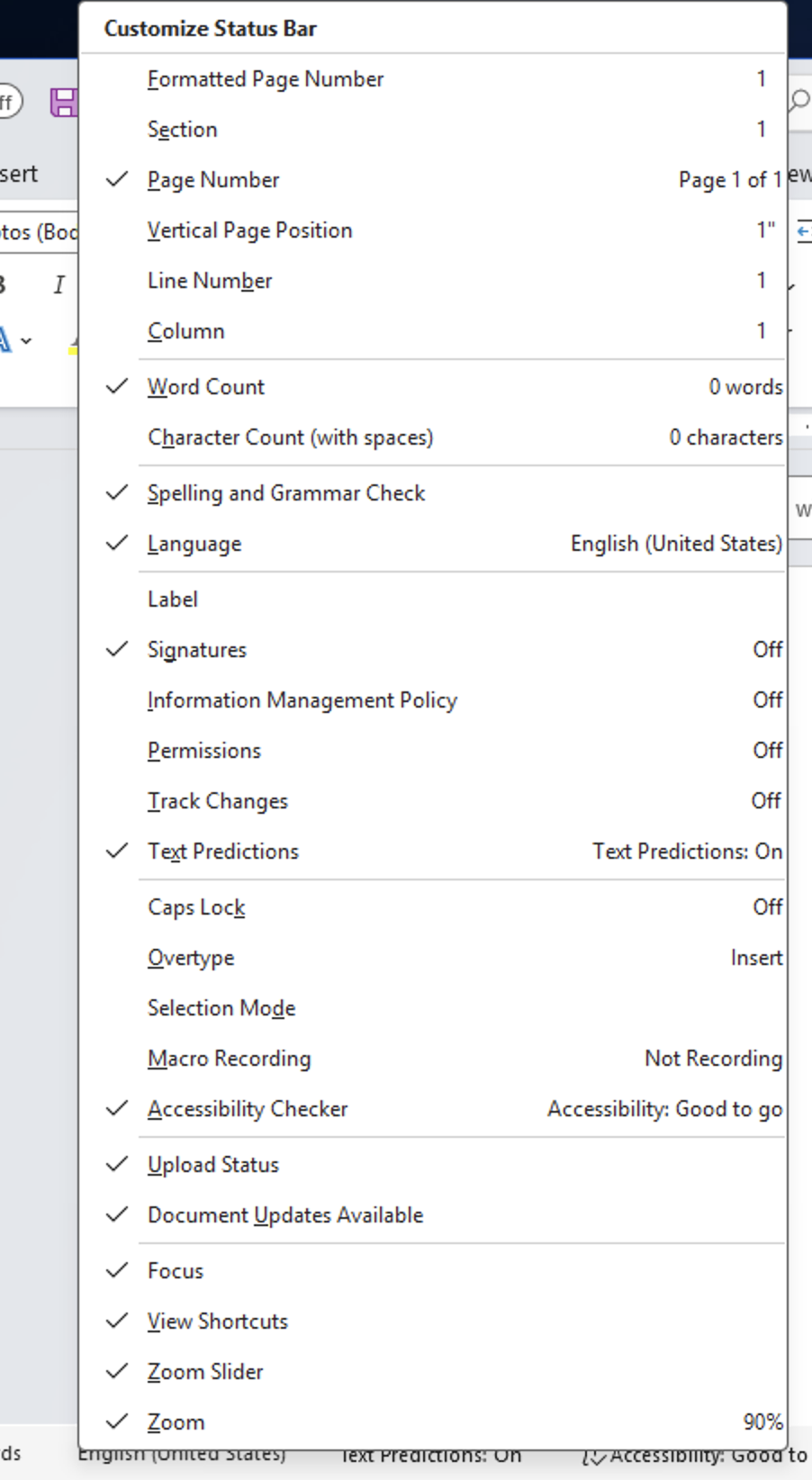This screenshot has height=1480, width=812.
Task: Uncheck Accessibility Checker option
Action: coord(247,1109)
